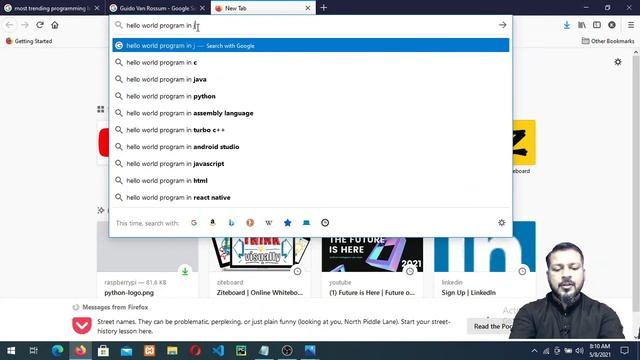Open the Downloads panel icon
This screenshot has width=640, height=360.
(x=567, y=25)
